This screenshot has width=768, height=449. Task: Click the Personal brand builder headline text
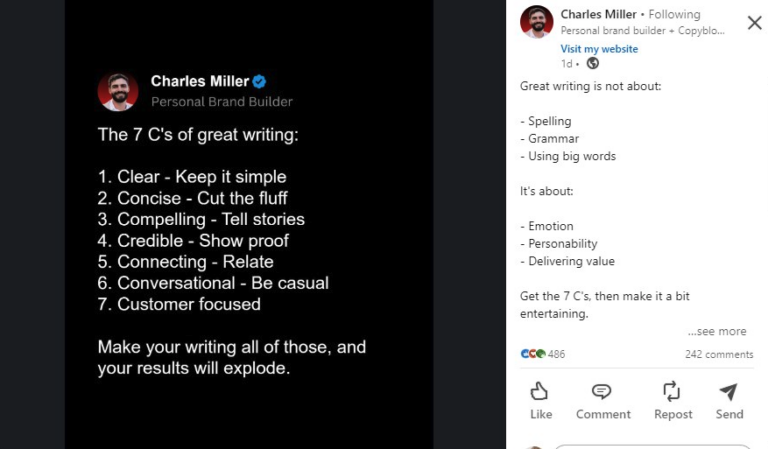pos(641,31)
